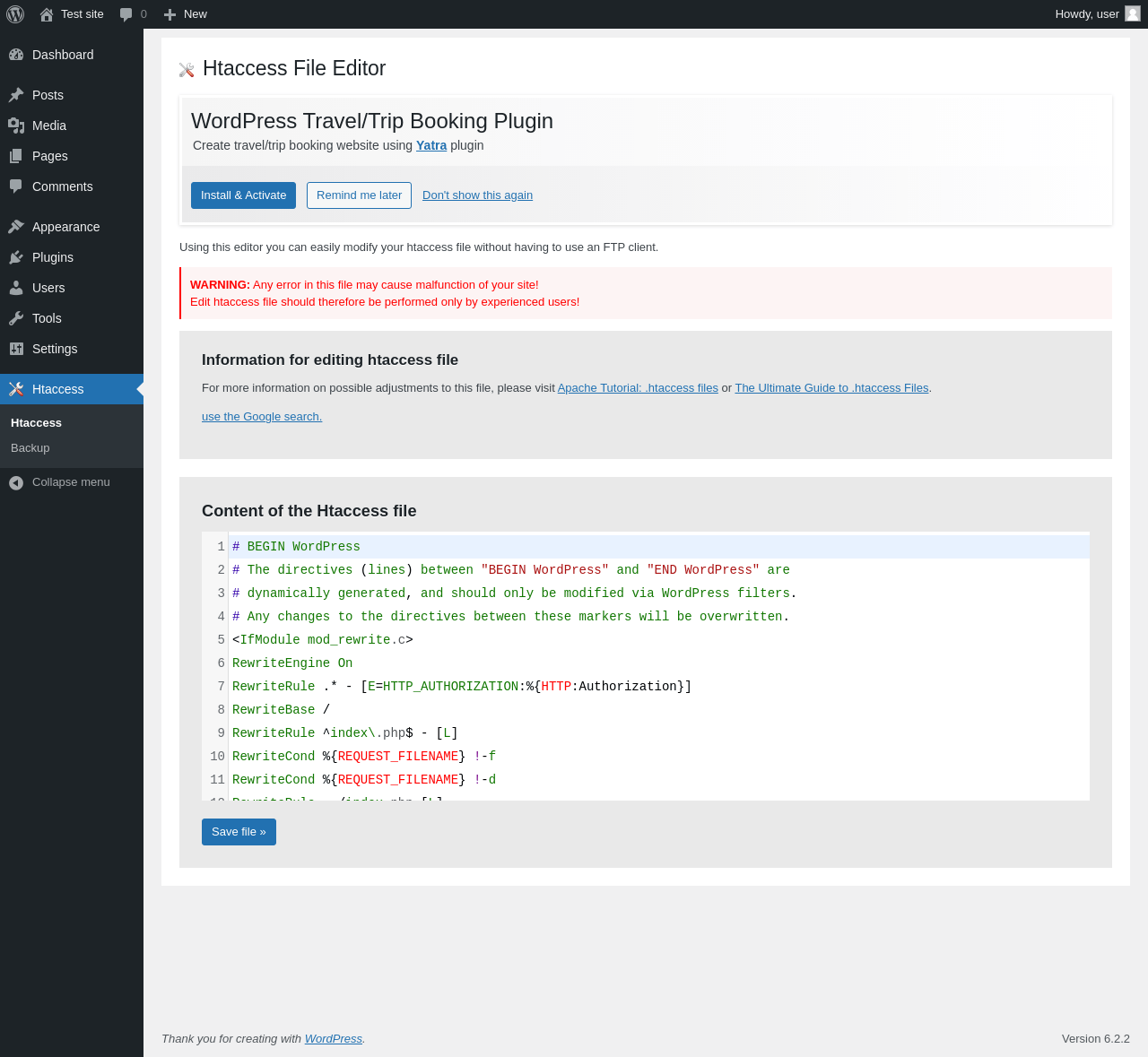Image resolution: width=1148 pixels, height=1057 pixels.
Task: Click line number 7 in editor gutter
Action: (221, 687)
